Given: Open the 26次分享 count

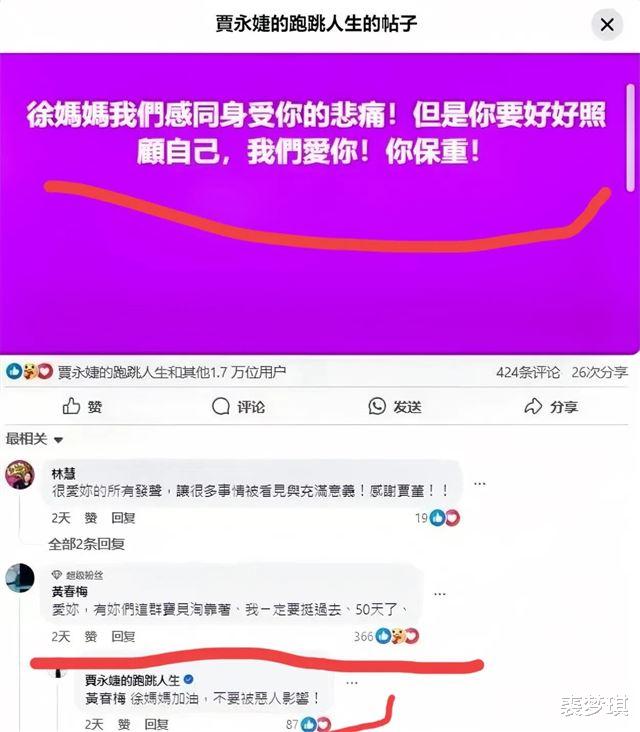Looking at the screenshot, I should (599, 372).
